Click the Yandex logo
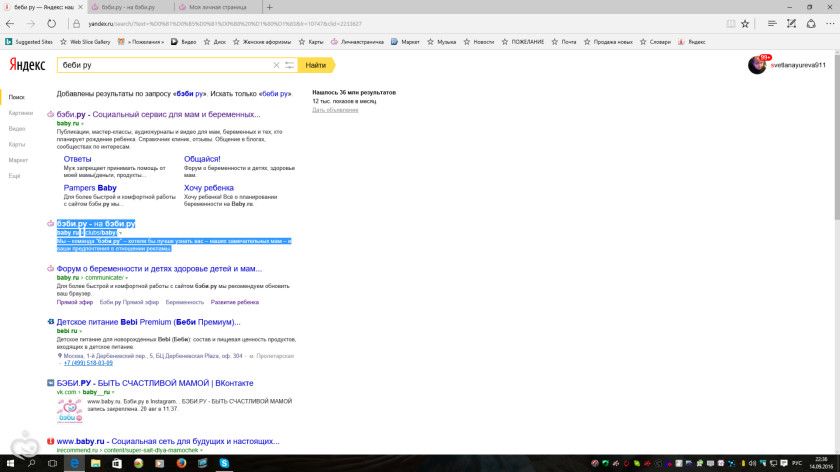The image size is (840, 472). (27, 65)
